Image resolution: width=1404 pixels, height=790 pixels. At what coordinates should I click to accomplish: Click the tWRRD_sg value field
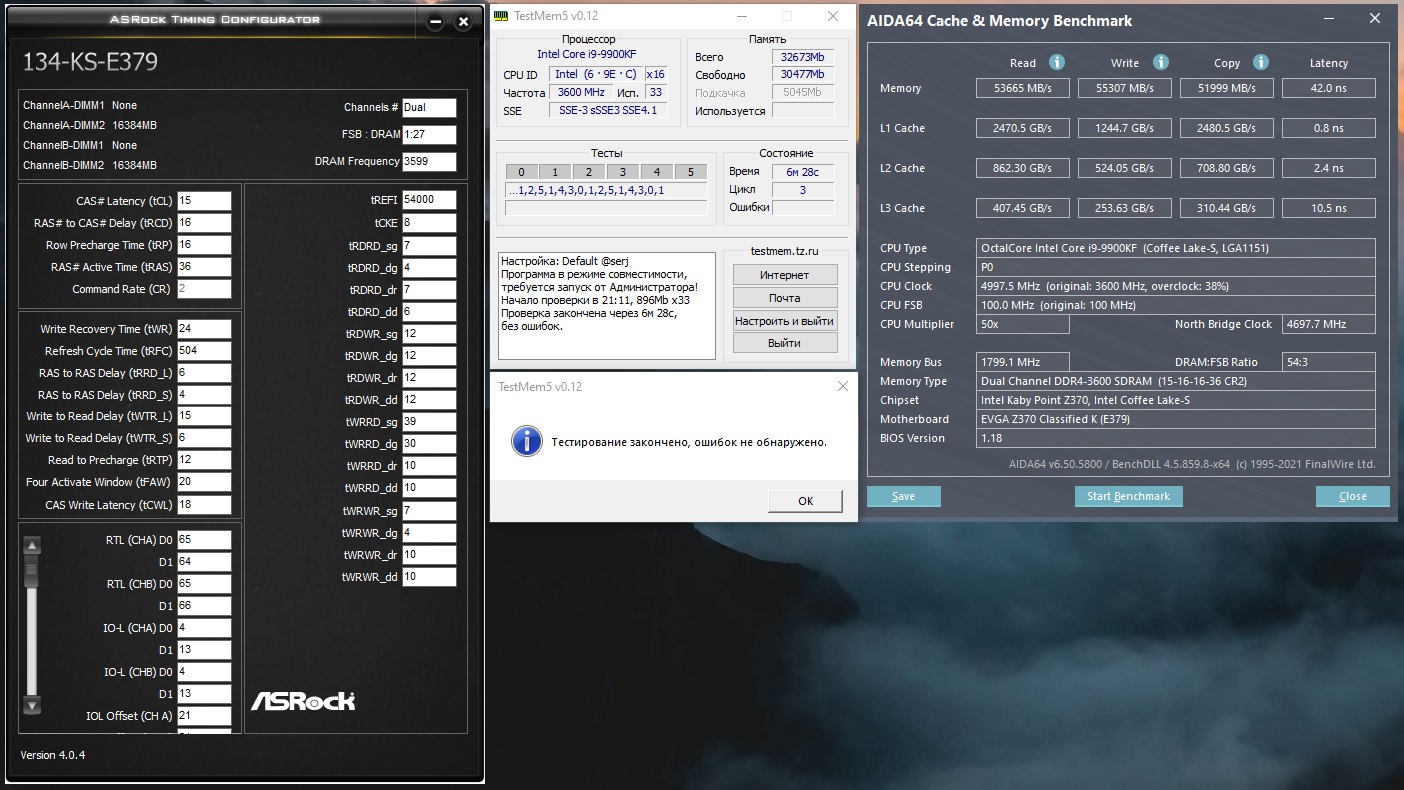429,422
